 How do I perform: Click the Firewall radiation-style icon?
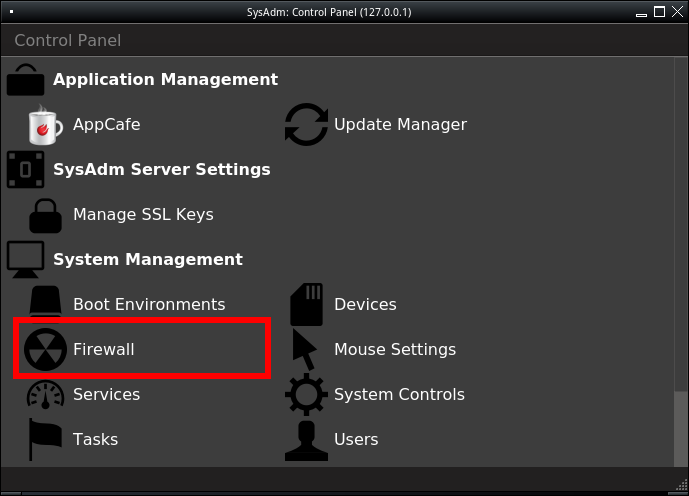(x=45, y=349)
